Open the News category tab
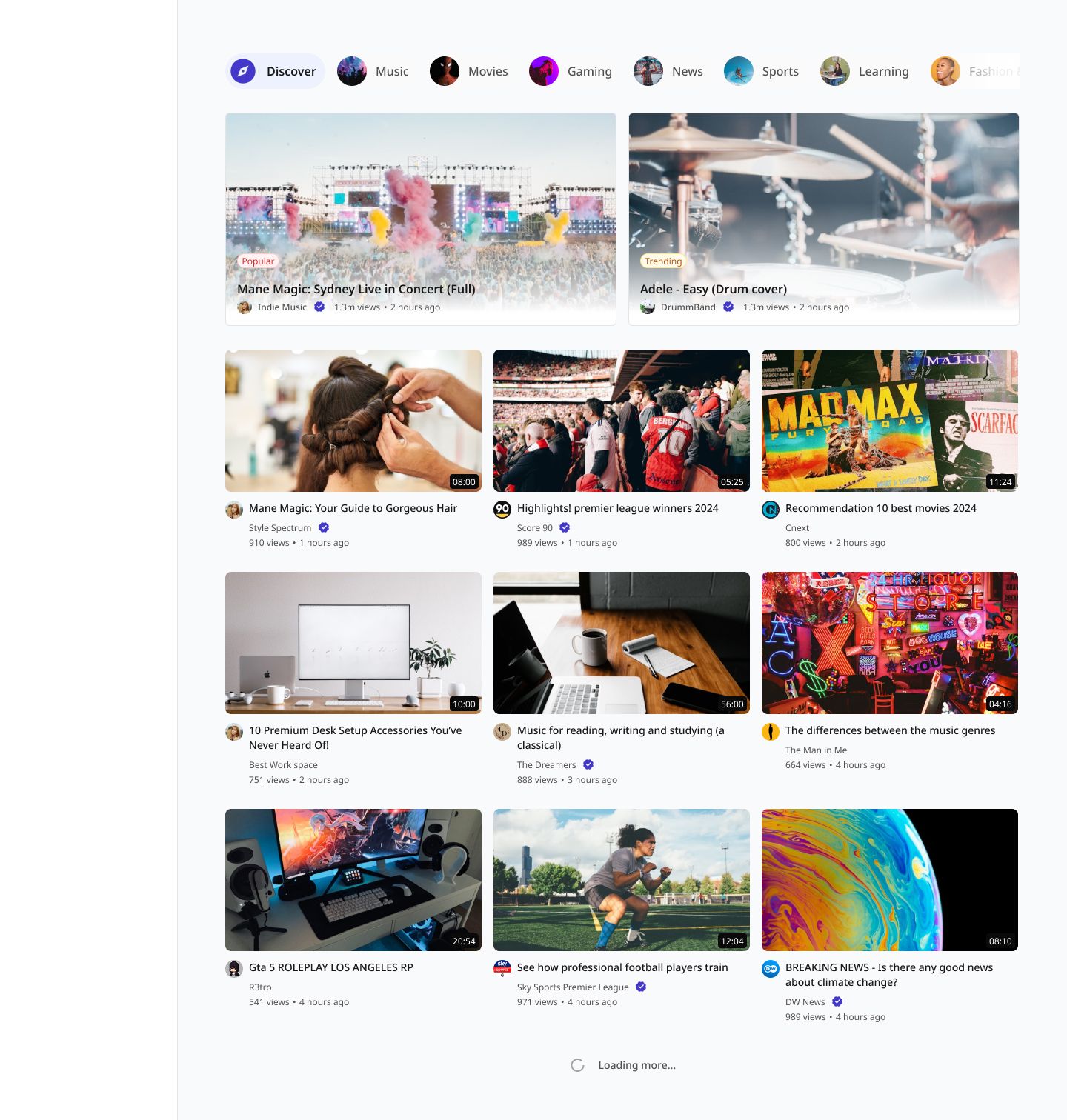Screen dimensions: 1067x1120 point(669,71)
